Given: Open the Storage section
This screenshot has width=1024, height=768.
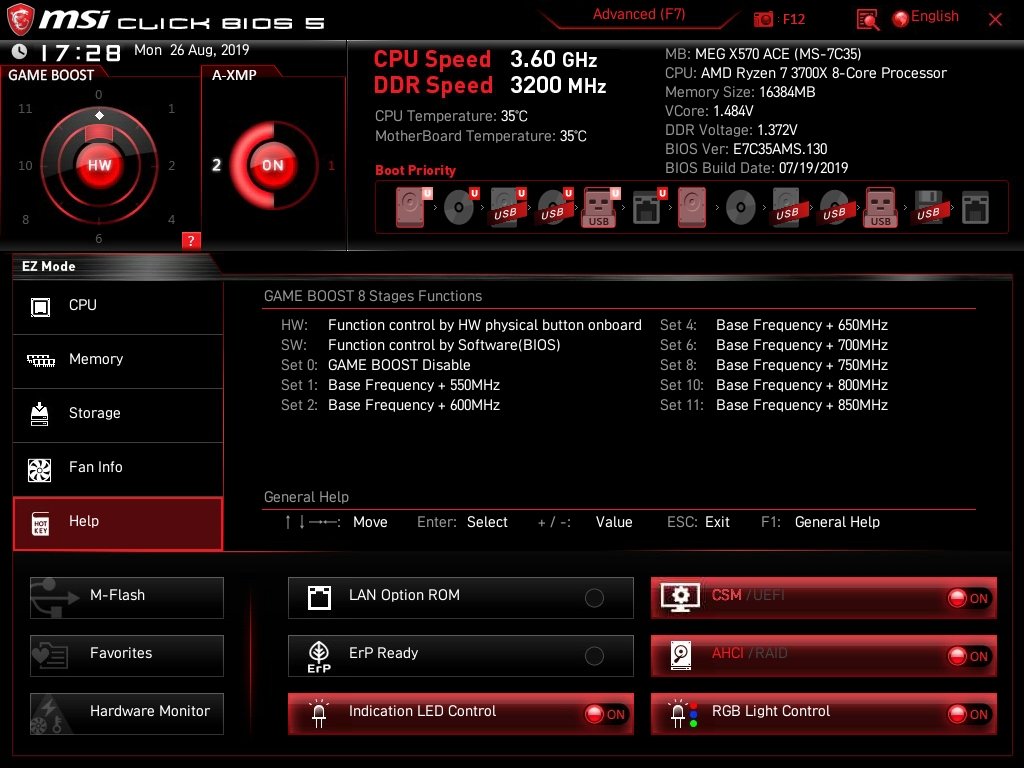Looking at the screenshot, I should pyautogui.click(x=118, y=414).
